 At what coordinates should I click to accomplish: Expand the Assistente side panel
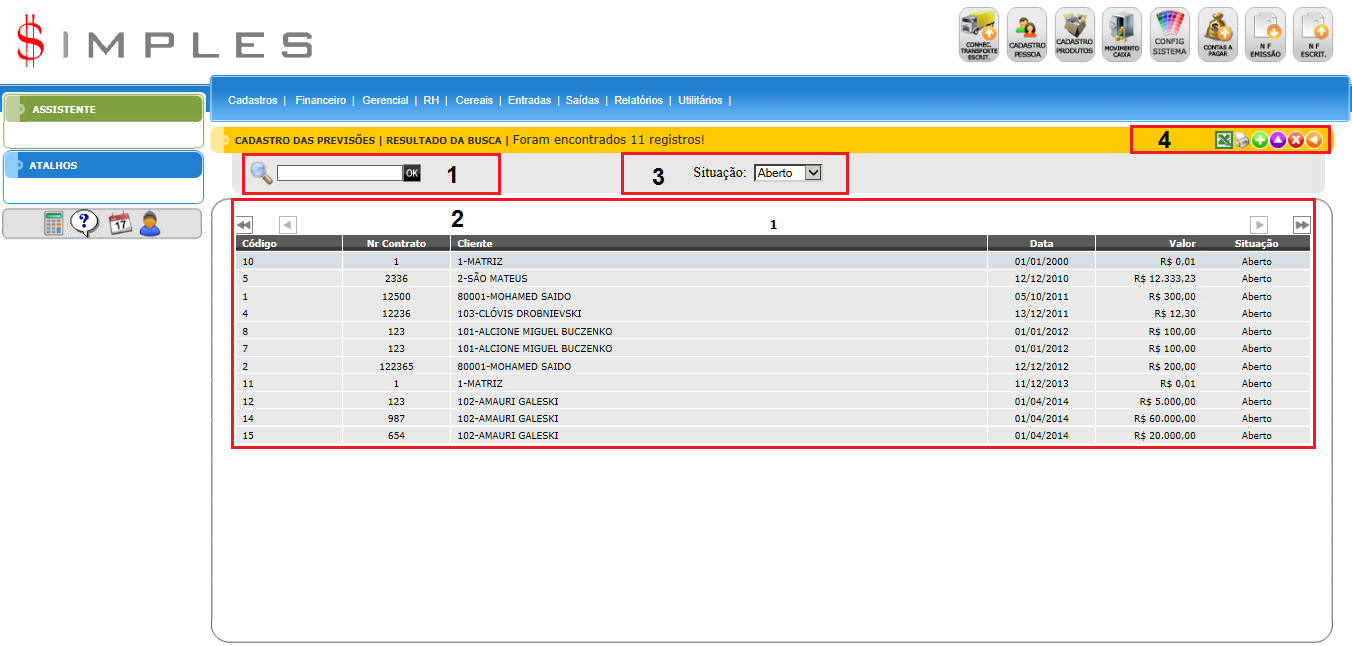(104, 109)
